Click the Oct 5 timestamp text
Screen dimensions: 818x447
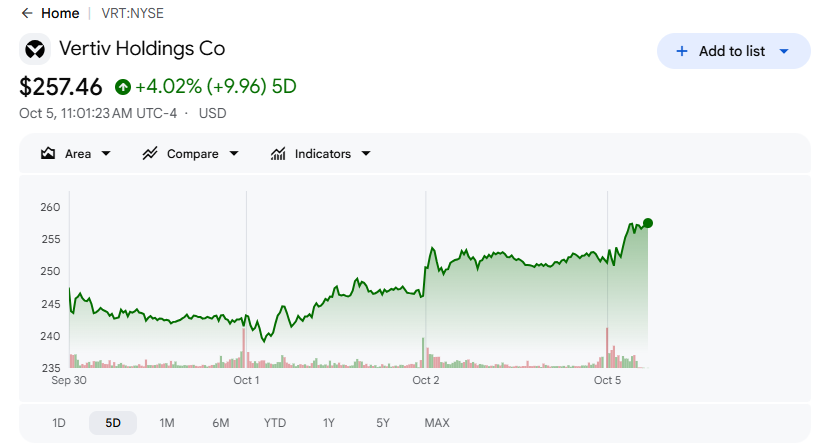pos(98,113)
